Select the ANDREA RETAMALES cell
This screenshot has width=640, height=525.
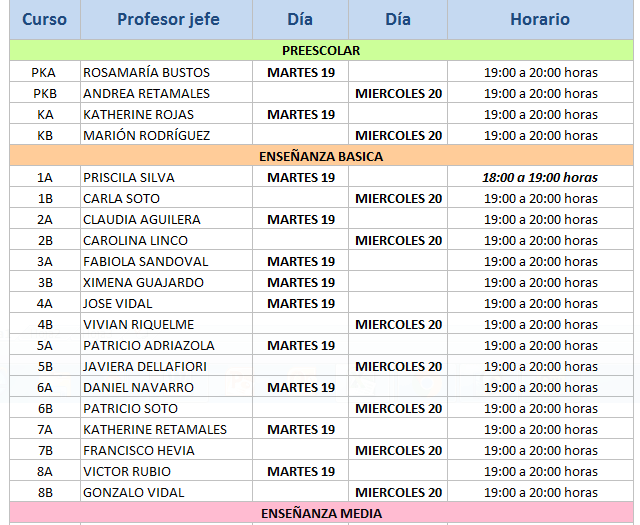click(146, 93)
